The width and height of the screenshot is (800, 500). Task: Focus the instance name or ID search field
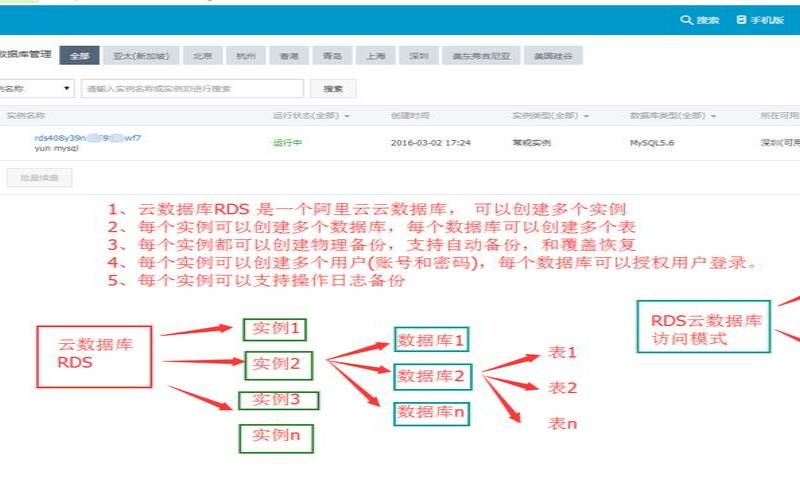coord(192,88)
